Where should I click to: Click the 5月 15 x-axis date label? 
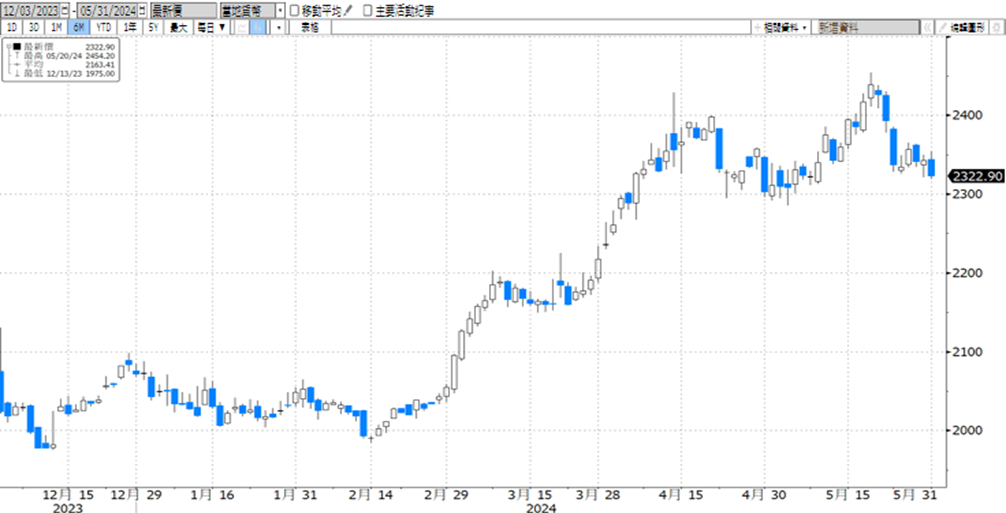[847, 495]
